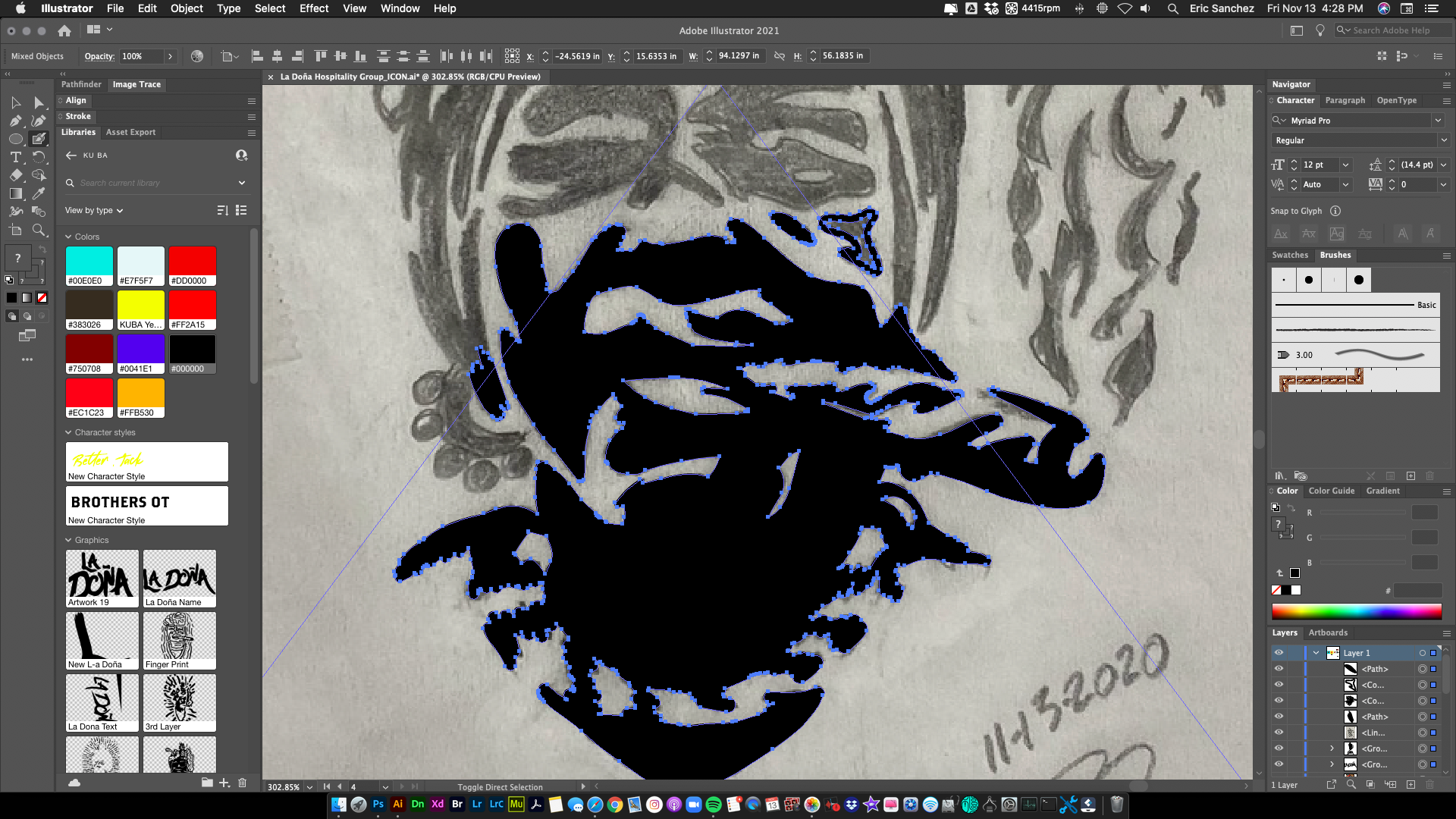1456x819 pixels.
Task: Select the Type tool
Action: point(15,157)
